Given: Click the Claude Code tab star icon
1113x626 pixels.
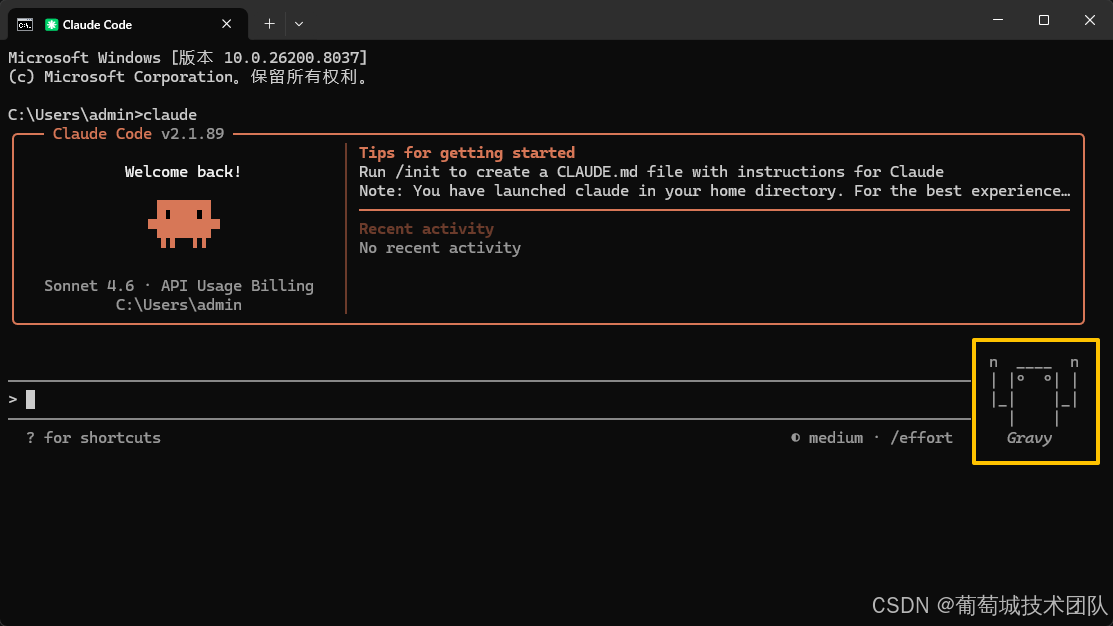Looking at the screenshot, I should pos(51,25).
